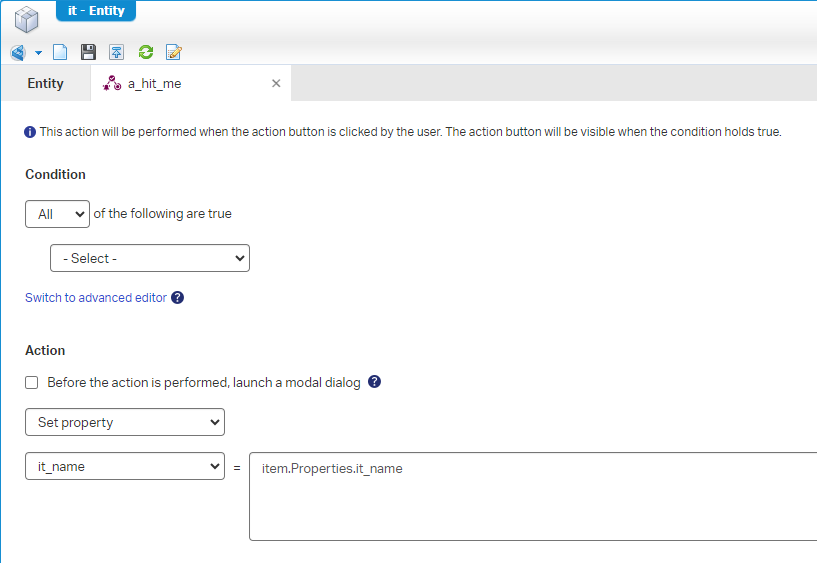Click the entity cube icon in header

point(27,19)
